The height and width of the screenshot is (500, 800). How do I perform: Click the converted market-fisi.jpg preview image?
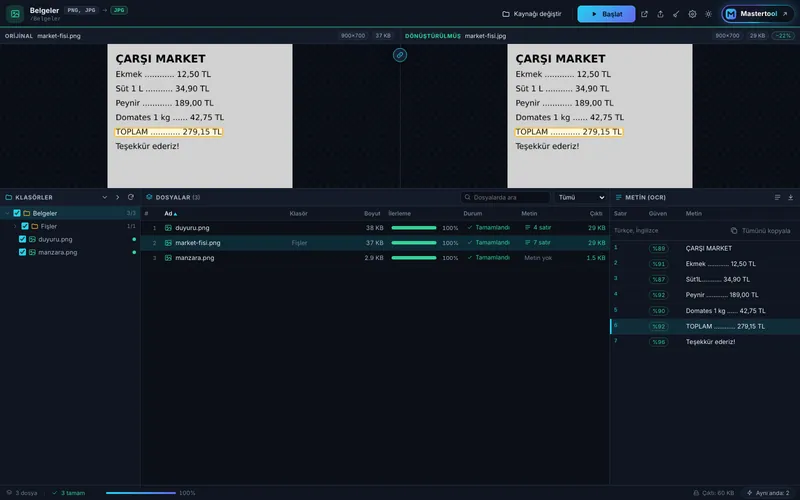click(x=600, y=116)
